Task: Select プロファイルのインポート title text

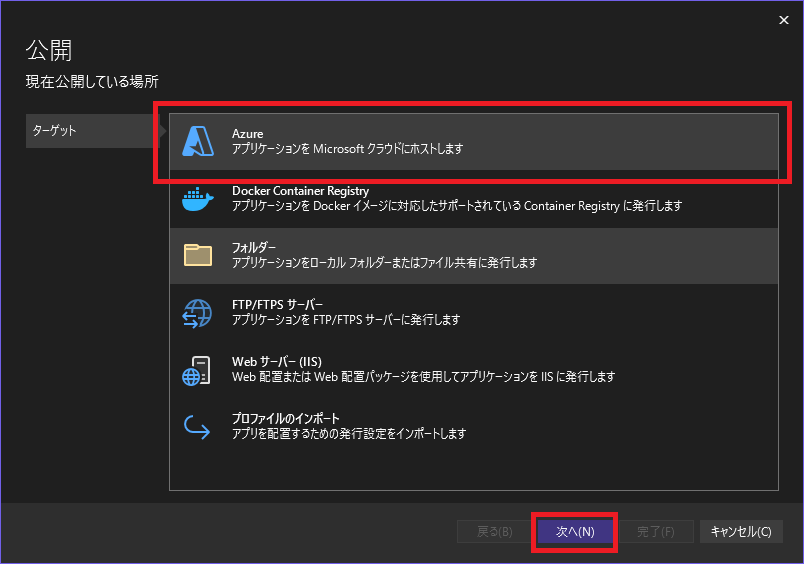Action: 286,418
